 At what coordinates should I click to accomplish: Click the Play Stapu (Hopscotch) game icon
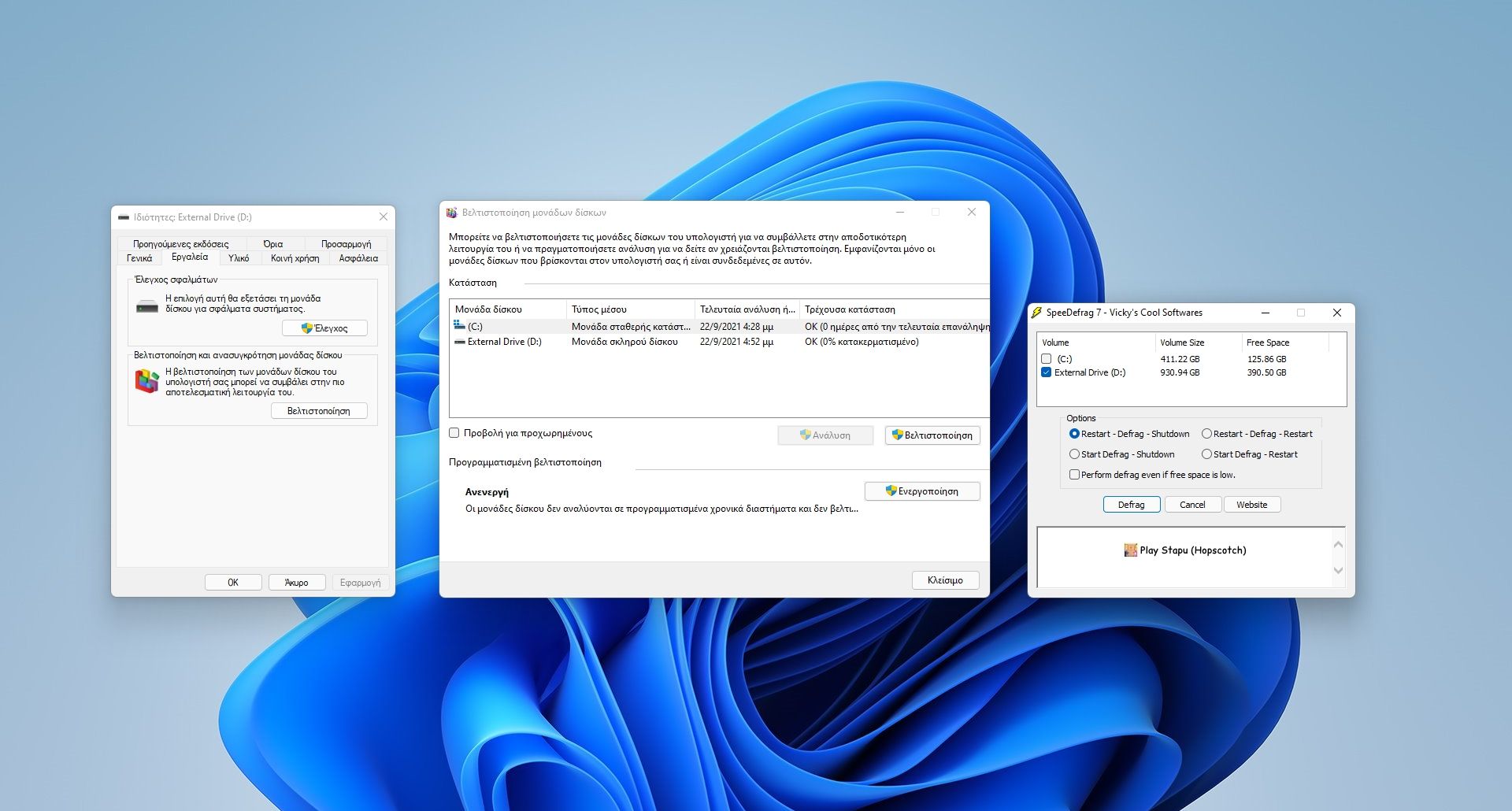pyautogui.click(x=1130, y=550)
